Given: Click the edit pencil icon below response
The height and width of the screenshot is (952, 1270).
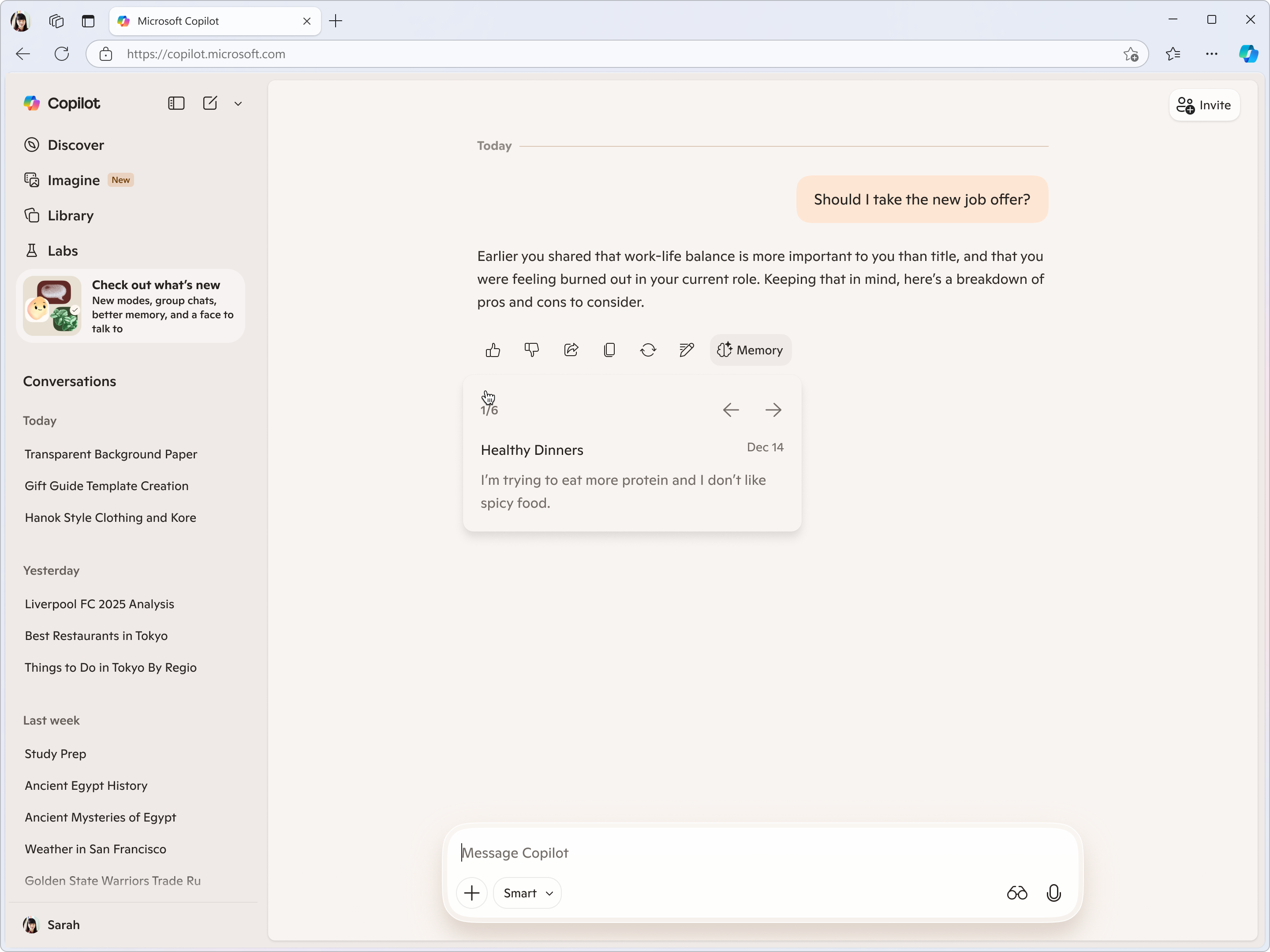Looking at the screenshot, I should [x=687, y=350].
